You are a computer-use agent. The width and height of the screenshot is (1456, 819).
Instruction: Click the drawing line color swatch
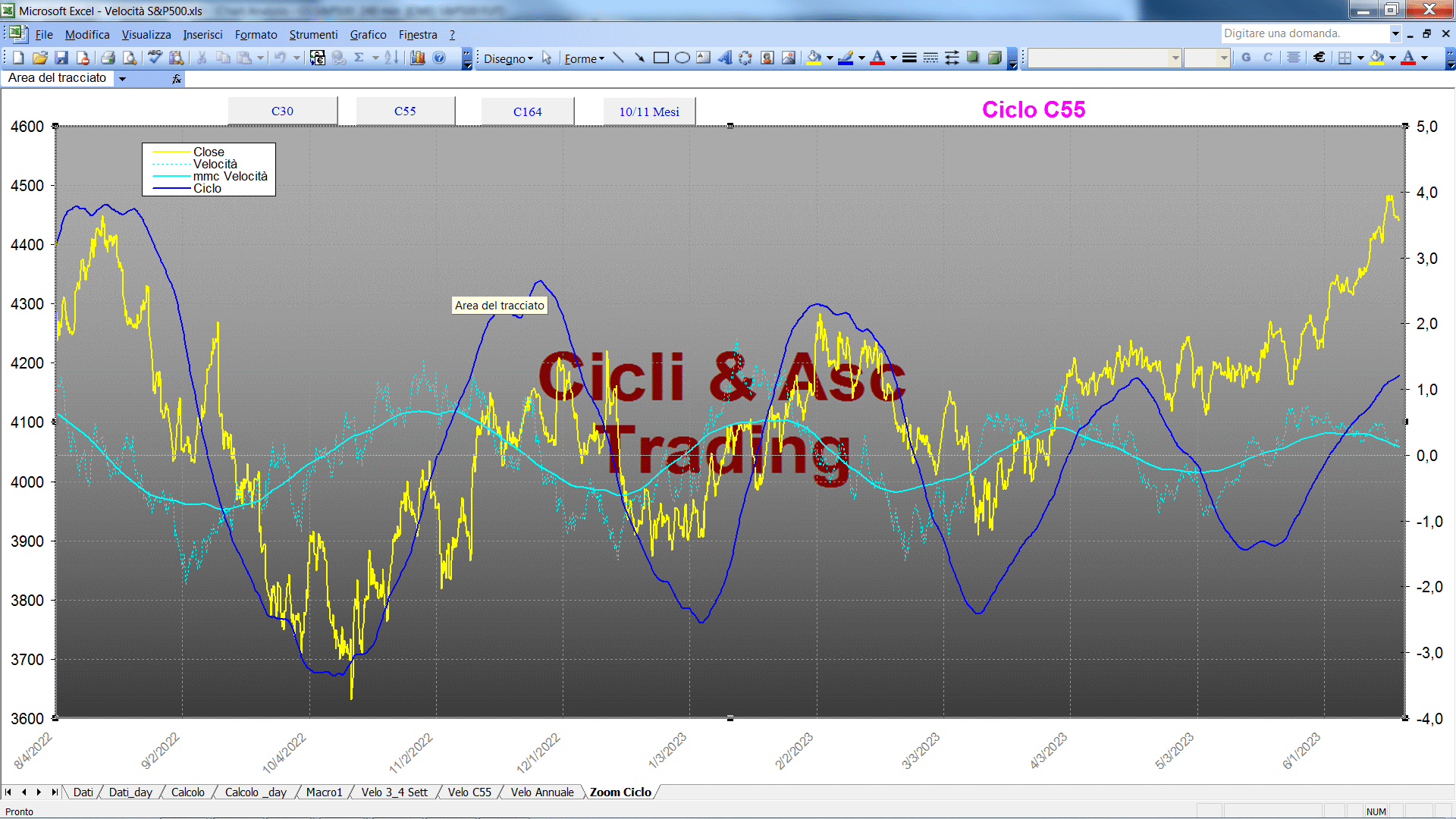coord(846,58)
